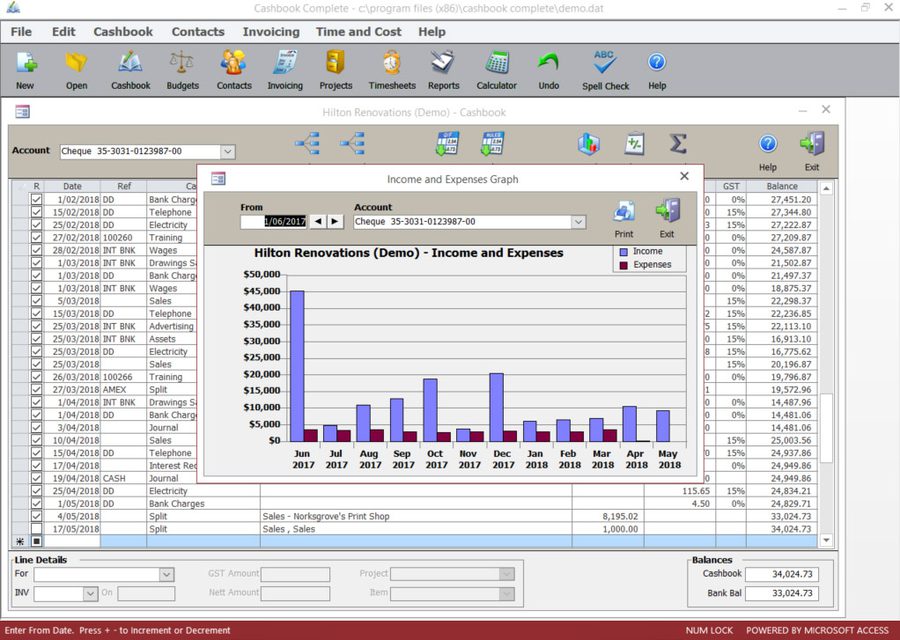The image size is (900, 640).
Task: Click the From date field in graph dialog
Action: click(274, 222)
